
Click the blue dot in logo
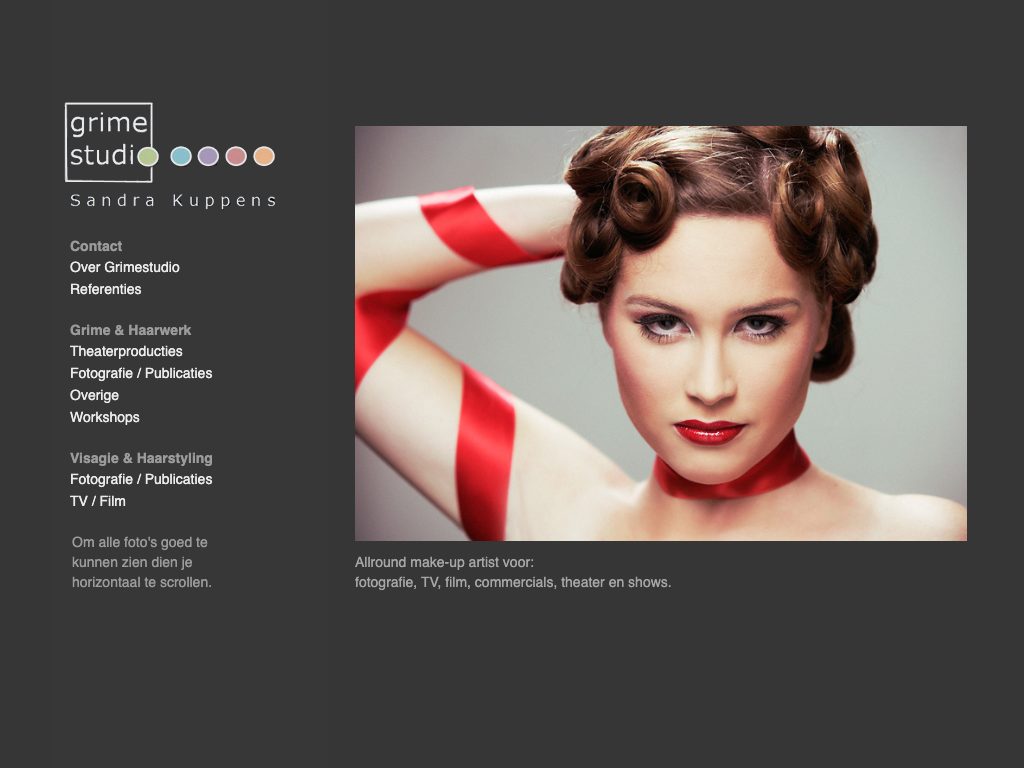[x=181, y=156]
